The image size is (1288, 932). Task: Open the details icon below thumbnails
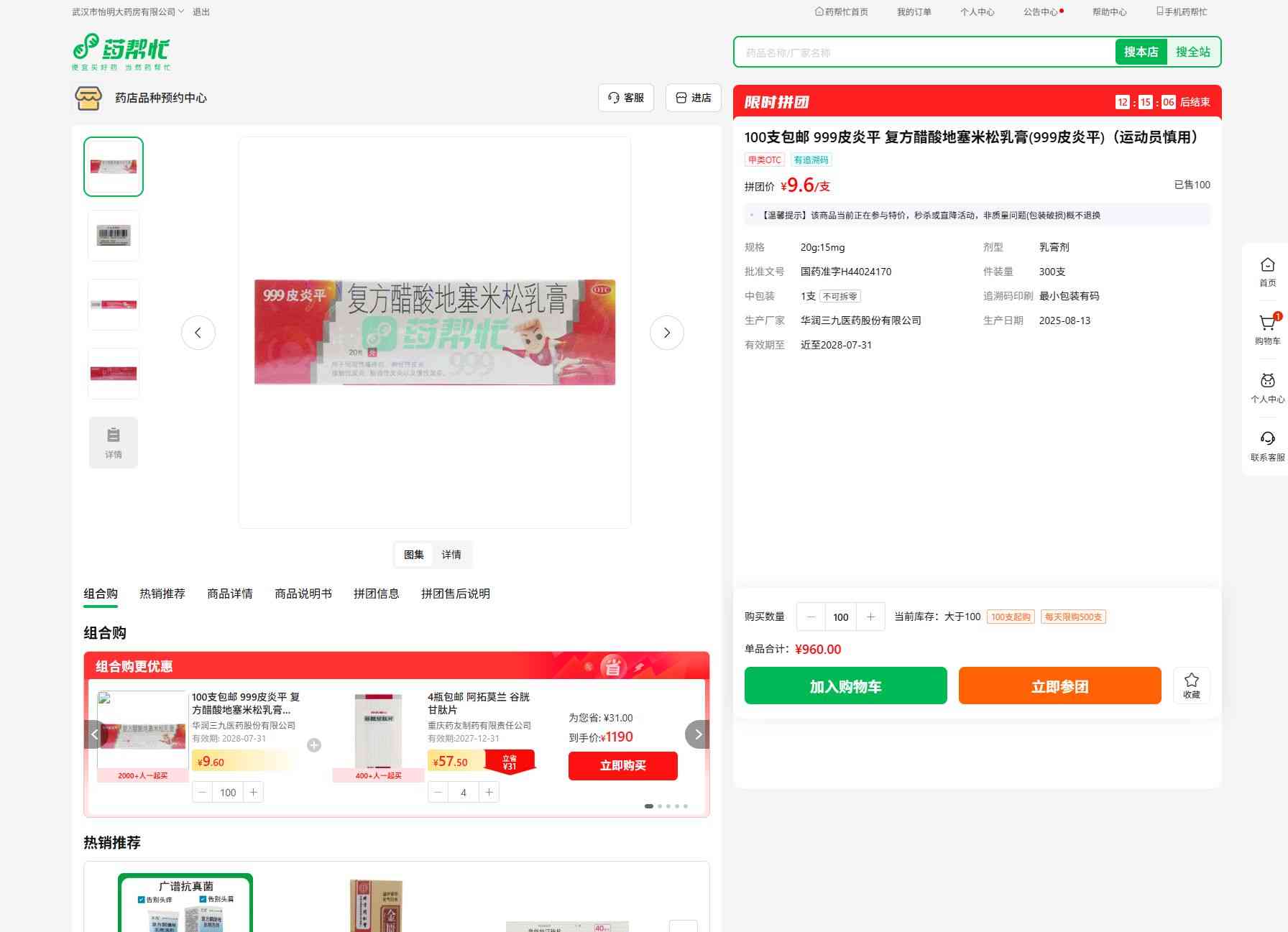click(114, 443)
